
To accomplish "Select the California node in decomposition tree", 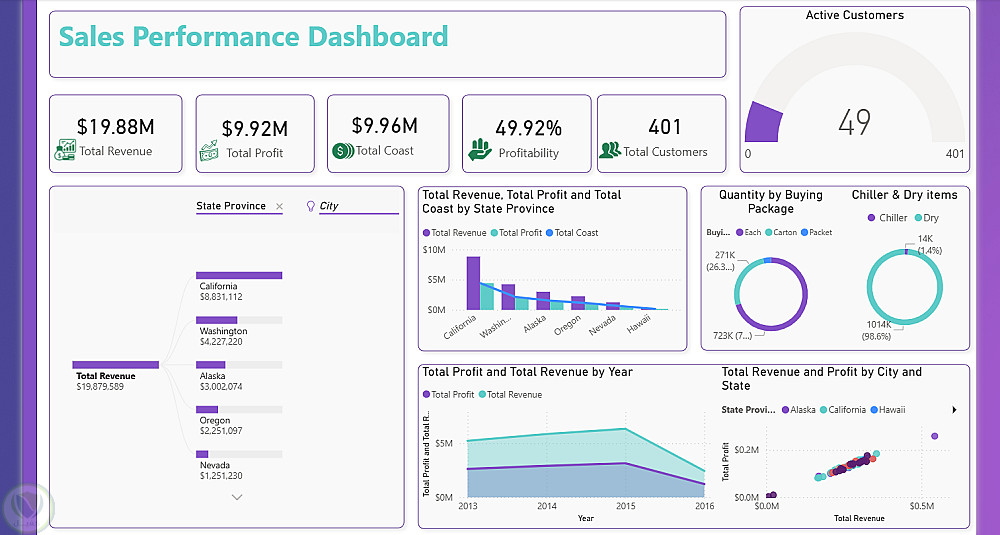I will (x=239, y=275).
